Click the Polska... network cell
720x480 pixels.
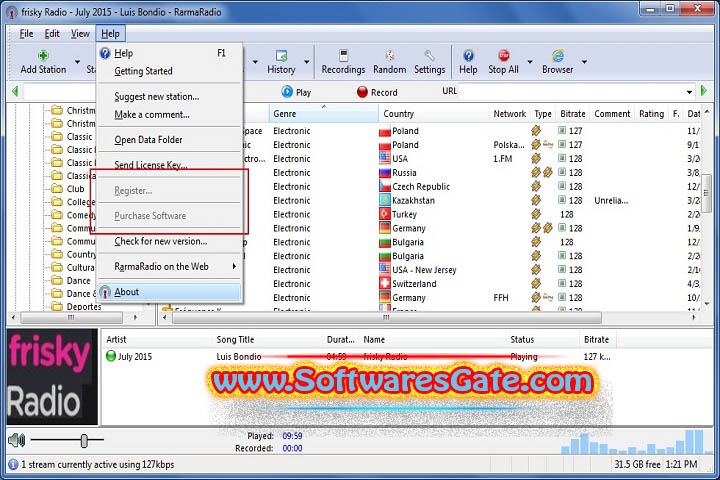point(508,145)
